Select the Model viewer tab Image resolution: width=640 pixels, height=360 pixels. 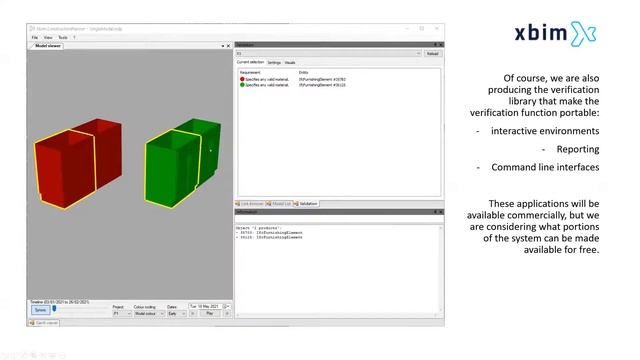47,46
